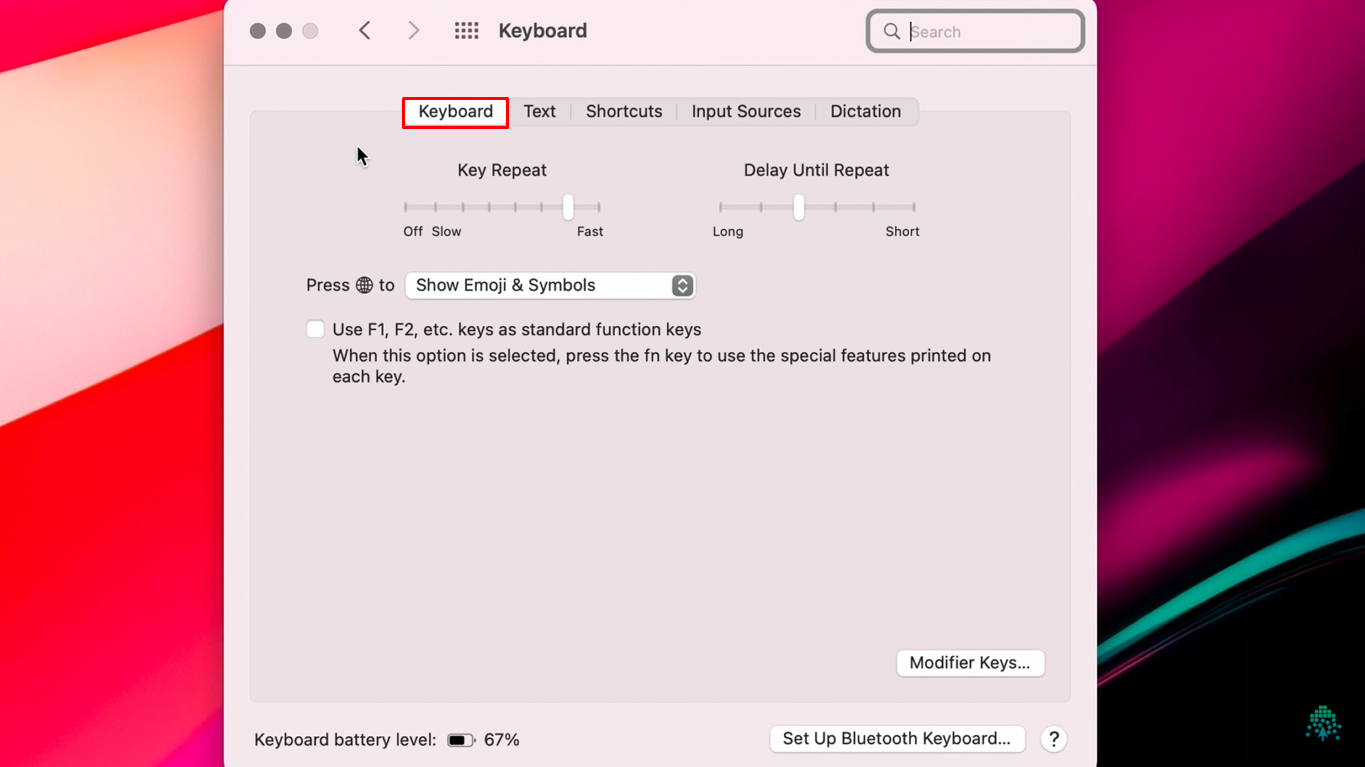Screen dimensions: 1365x767
Task: Click the double-arrow chevron on the popup menu
Action: point(682,285)
